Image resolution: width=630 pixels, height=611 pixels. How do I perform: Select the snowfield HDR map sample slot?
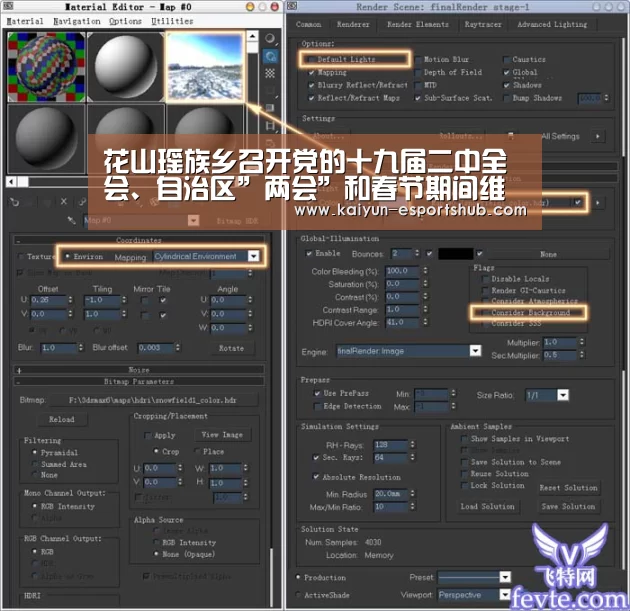[205, 66]
